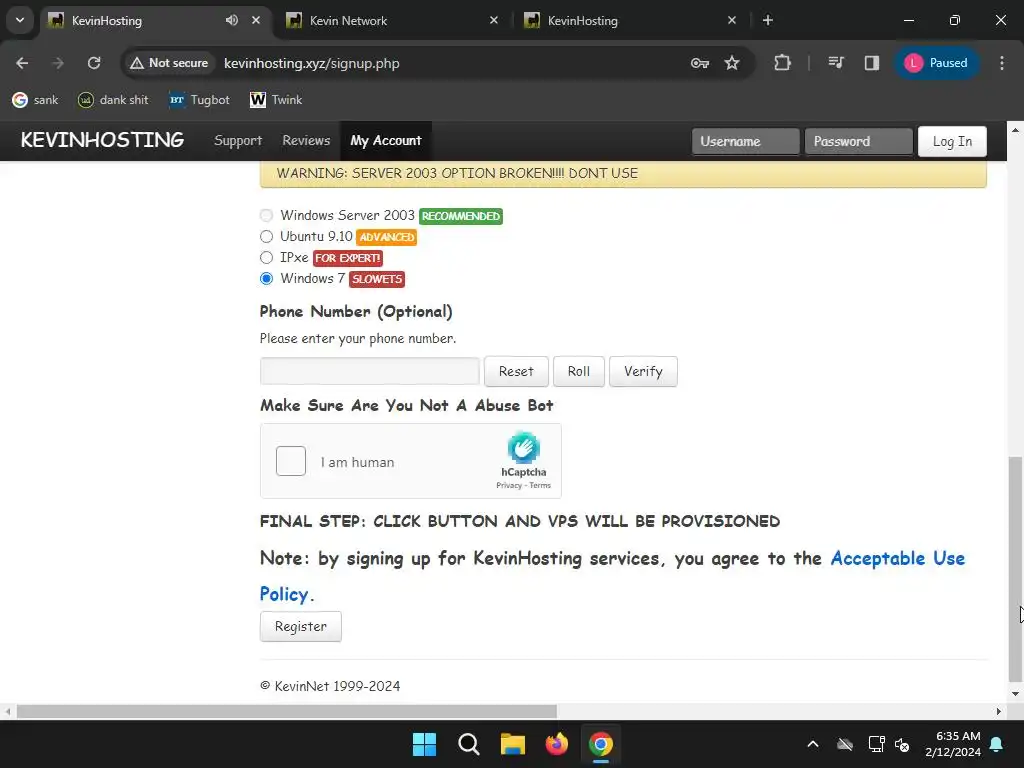Toggle the browser side panel icon
Viewport: 1024px width, 768px height.
point(872,63)
